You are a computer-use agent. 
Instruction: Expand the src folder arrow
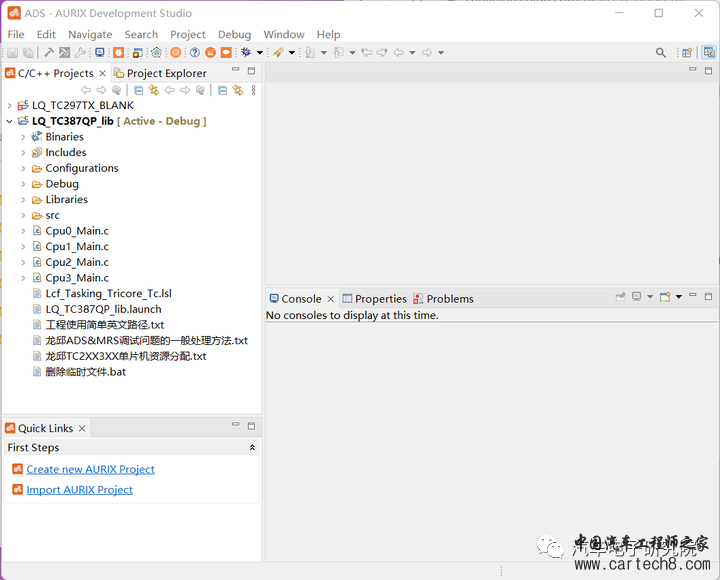[23, 215]
